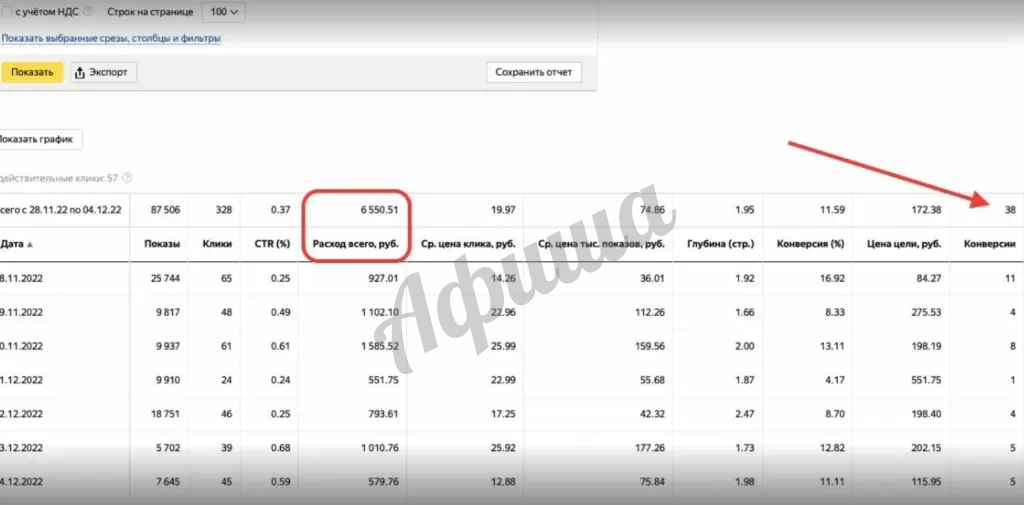Click the help icon beside invalid clicks count
The width and height of the screenshot is (1024, 505).
click(x=127, y=178)
